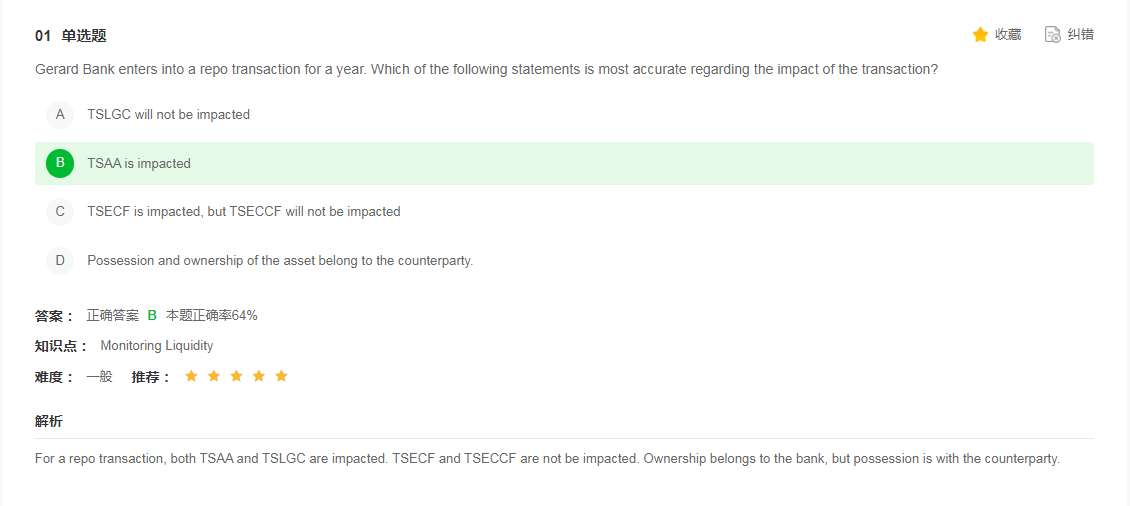Image resolution: width=1130 pixels, height=506 pixels.
Task: Click the 收藏 text label
Action: click(1008, 35)
